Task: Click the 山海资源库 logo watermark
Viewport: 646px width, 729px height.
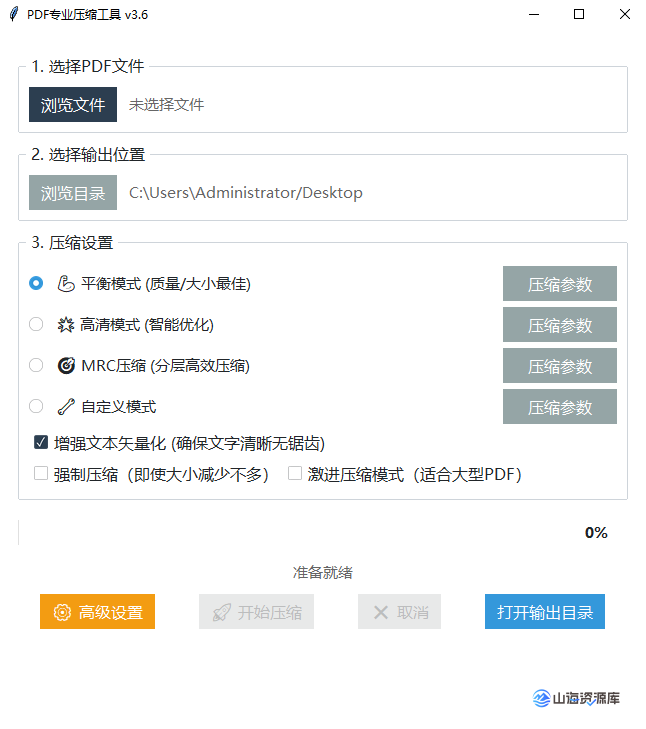Action: coord(576,698)
